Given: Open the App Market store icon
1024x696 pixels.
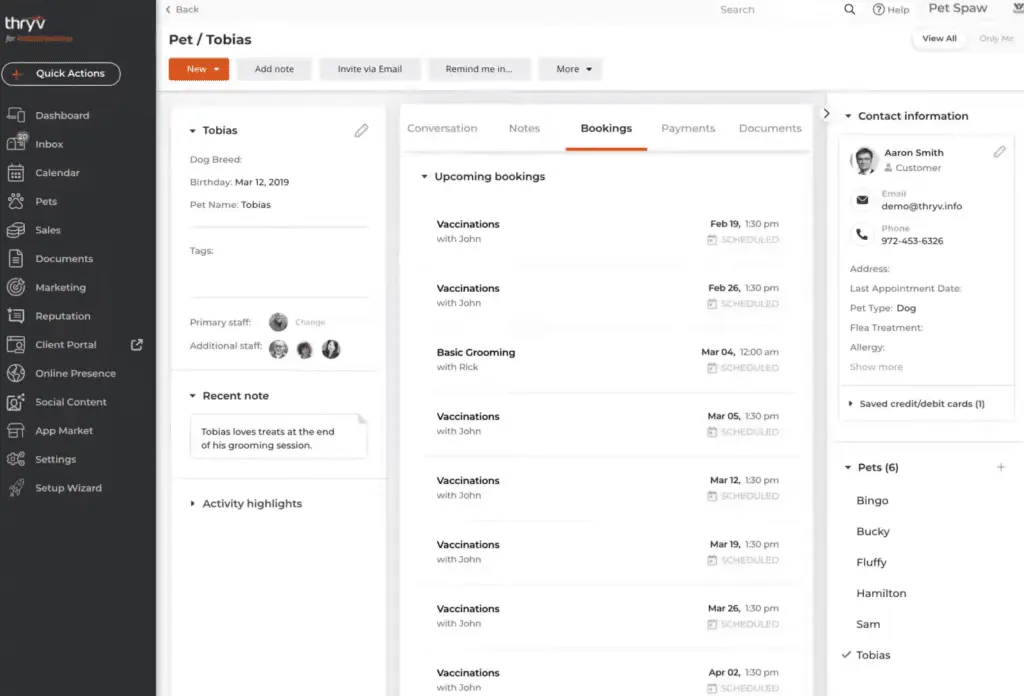Looking at the screenshot, I should [16, 430].
